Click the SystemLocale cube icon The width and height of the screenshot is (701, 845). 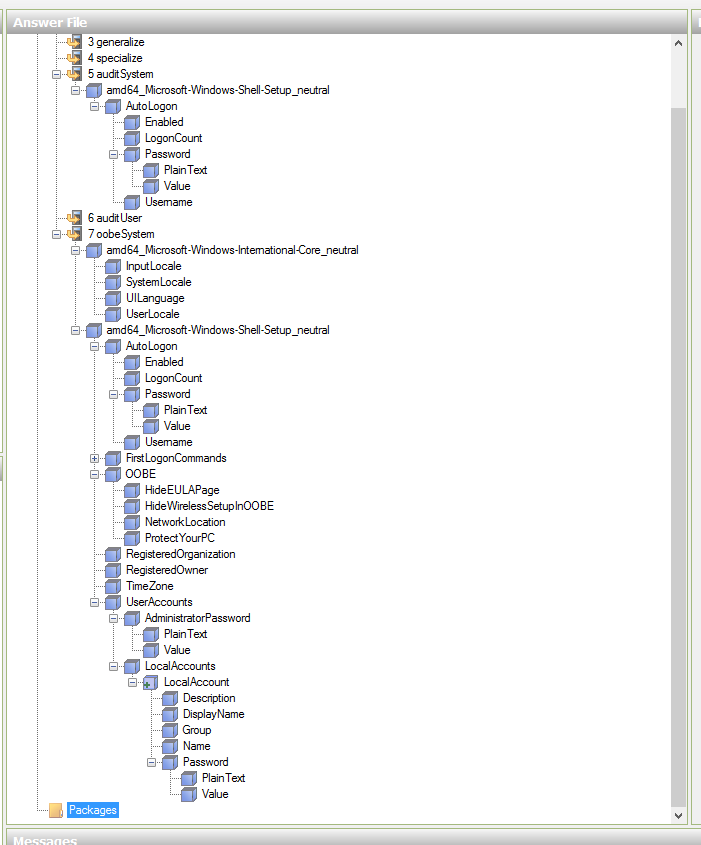[x=113, y=282]
